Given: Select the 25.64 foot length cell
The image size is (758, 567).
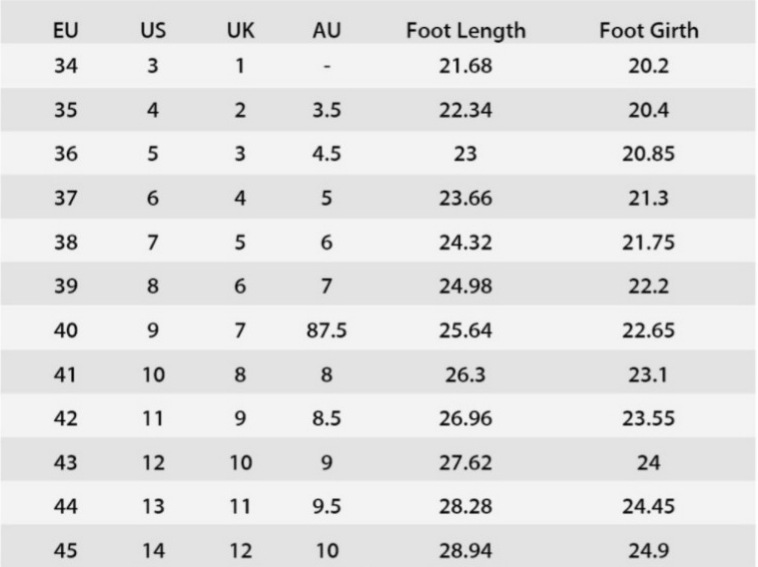Looking at the screenshot, I should pyautogui.click(x=465, y=330).
